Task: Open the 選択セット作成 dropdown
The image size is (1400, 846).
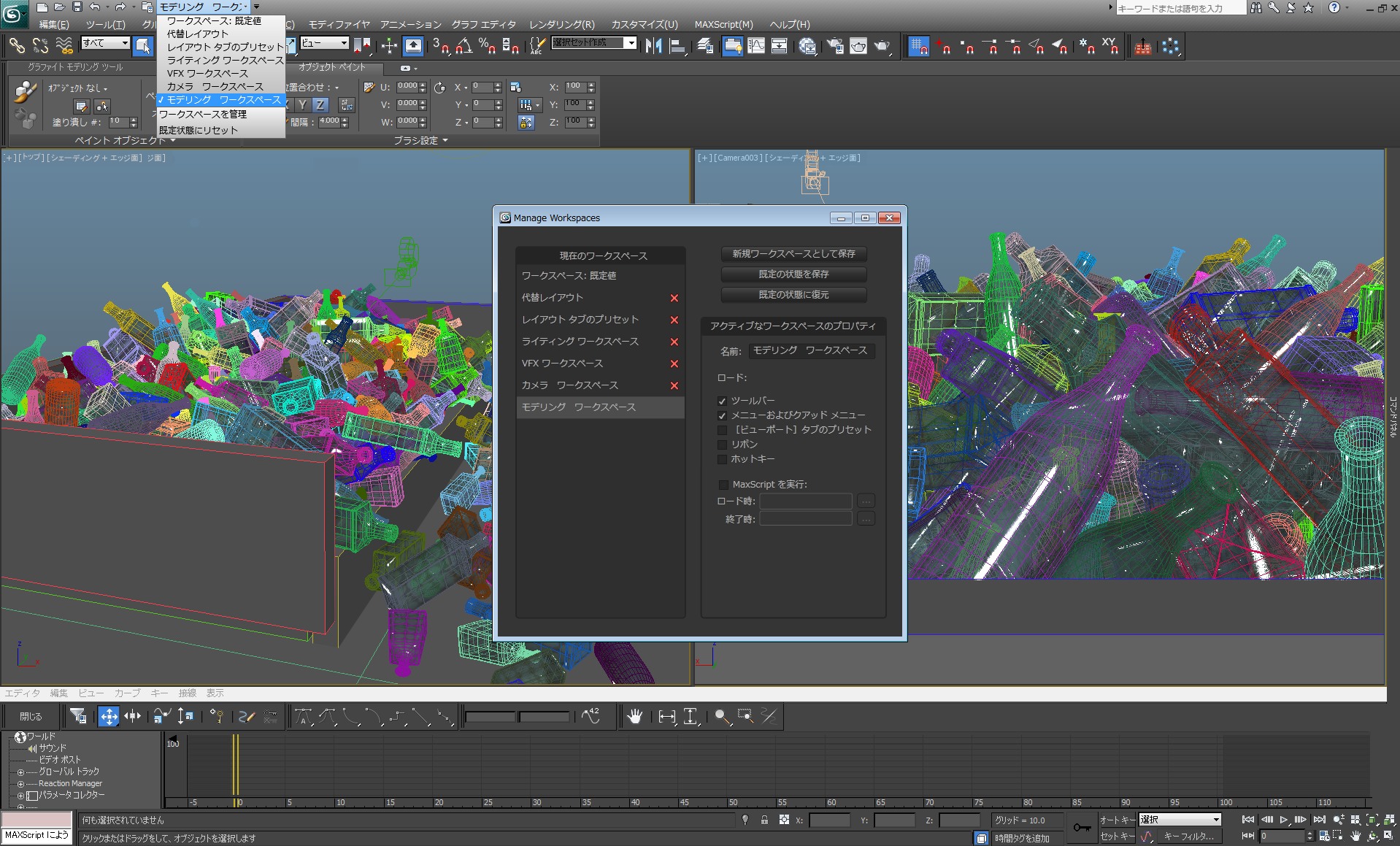Action: (631, 43)
